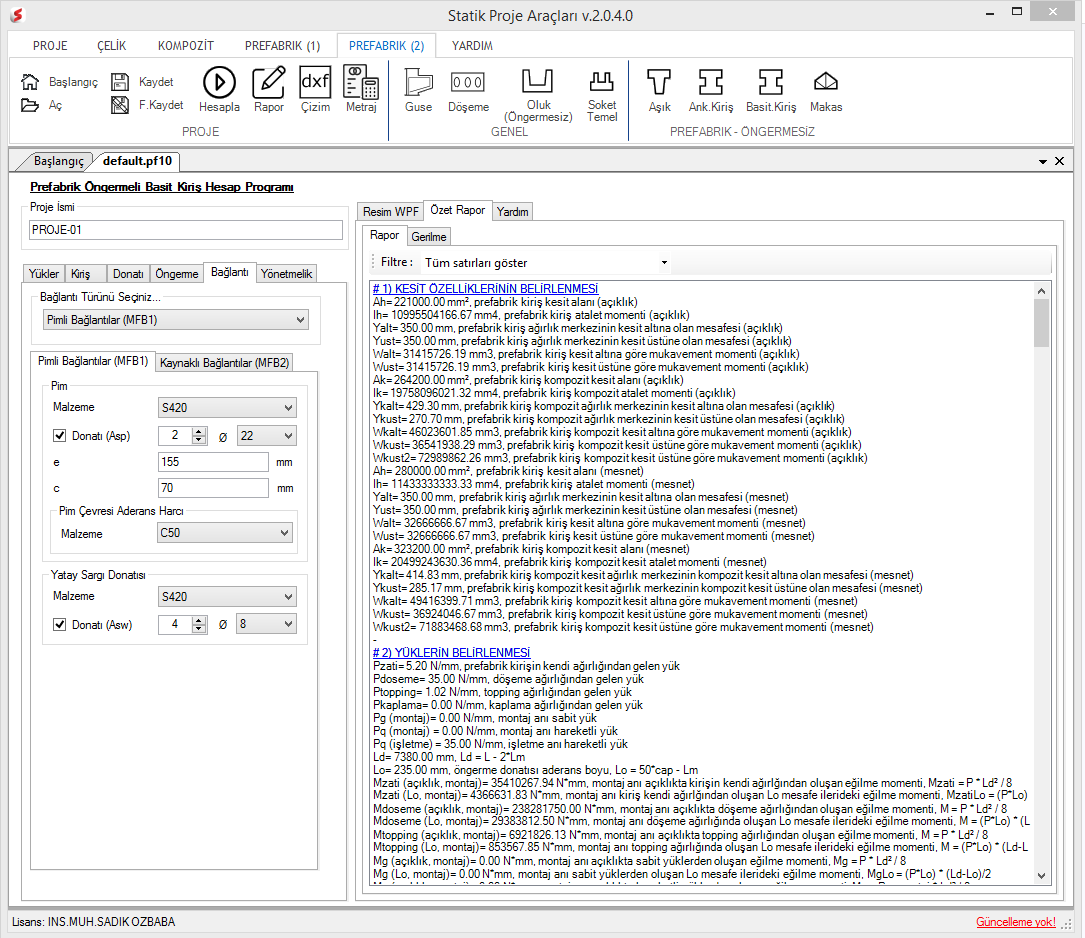
Task: Open the Rapor report tool
Action: (268, 82)
